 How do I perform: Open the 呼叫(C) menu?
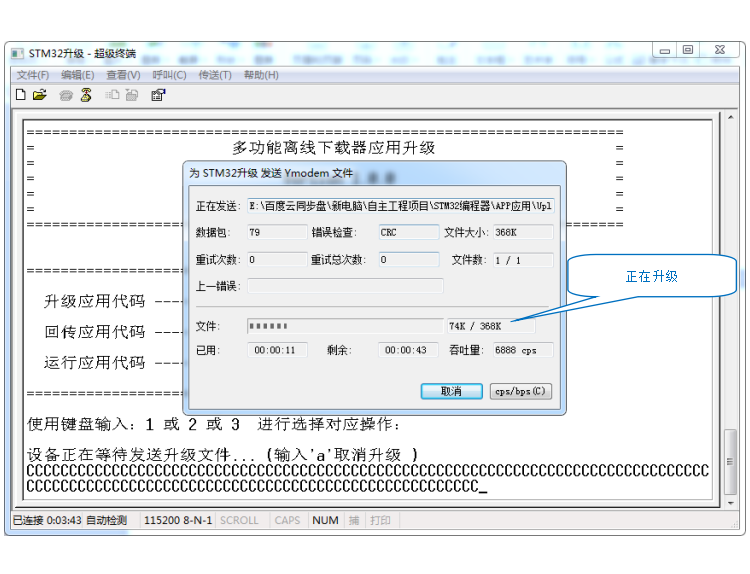[169, 75]
